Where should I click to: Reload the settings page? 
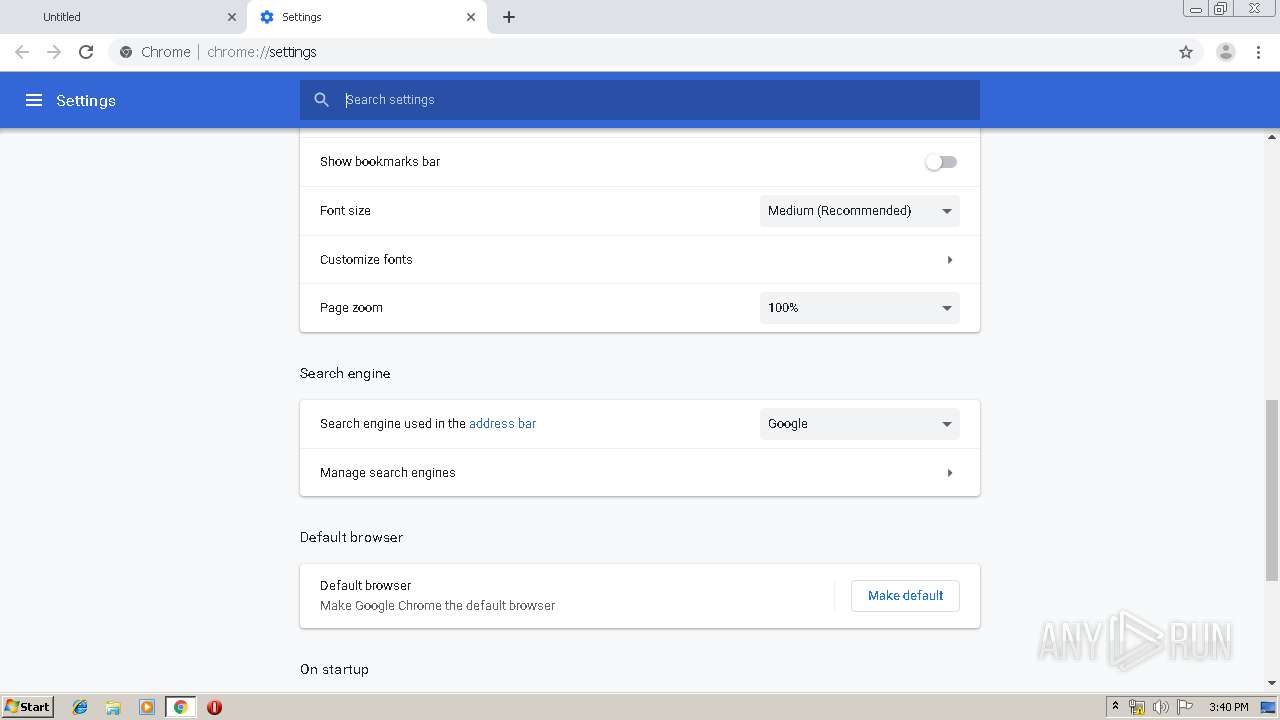click(x=86, y=52)
